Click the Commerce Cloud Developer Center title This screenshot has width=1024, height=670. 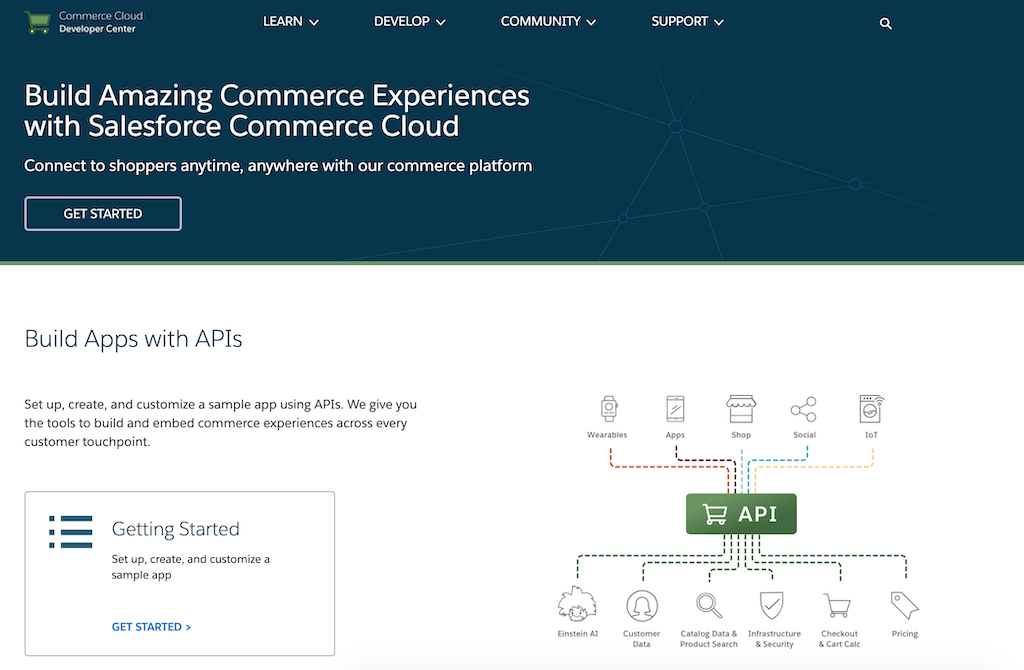point(101,22)
